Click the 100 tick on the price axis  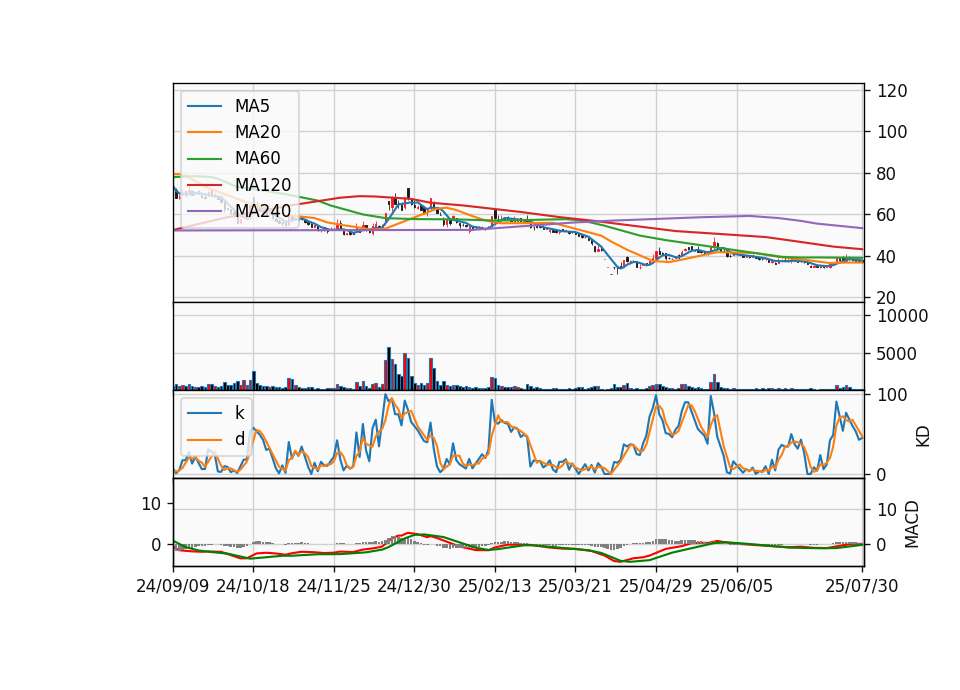pos(892,132)
